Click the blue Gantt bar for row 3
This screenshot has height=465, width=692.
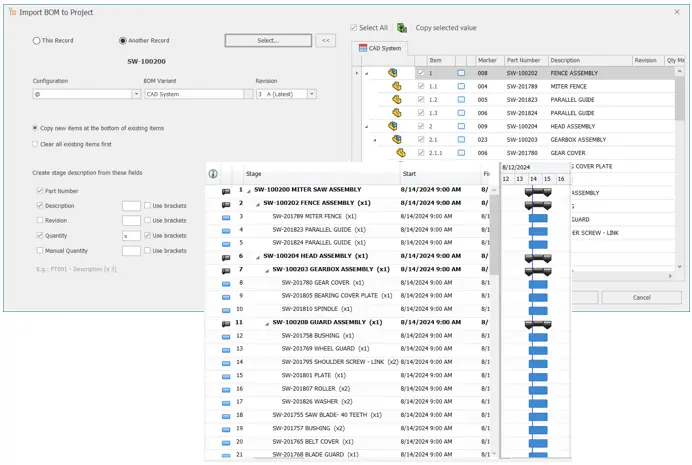[x=538, y=217]
